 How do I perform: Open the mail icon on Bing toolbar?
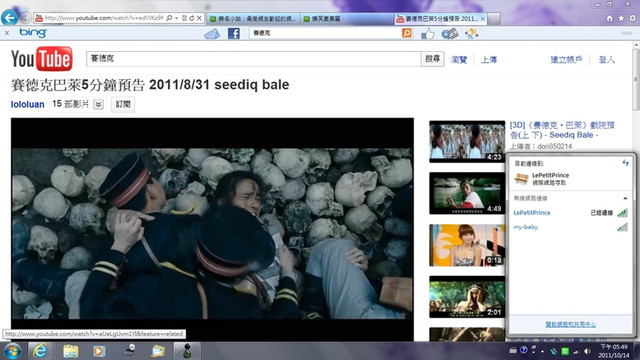(x=212, y=33)
